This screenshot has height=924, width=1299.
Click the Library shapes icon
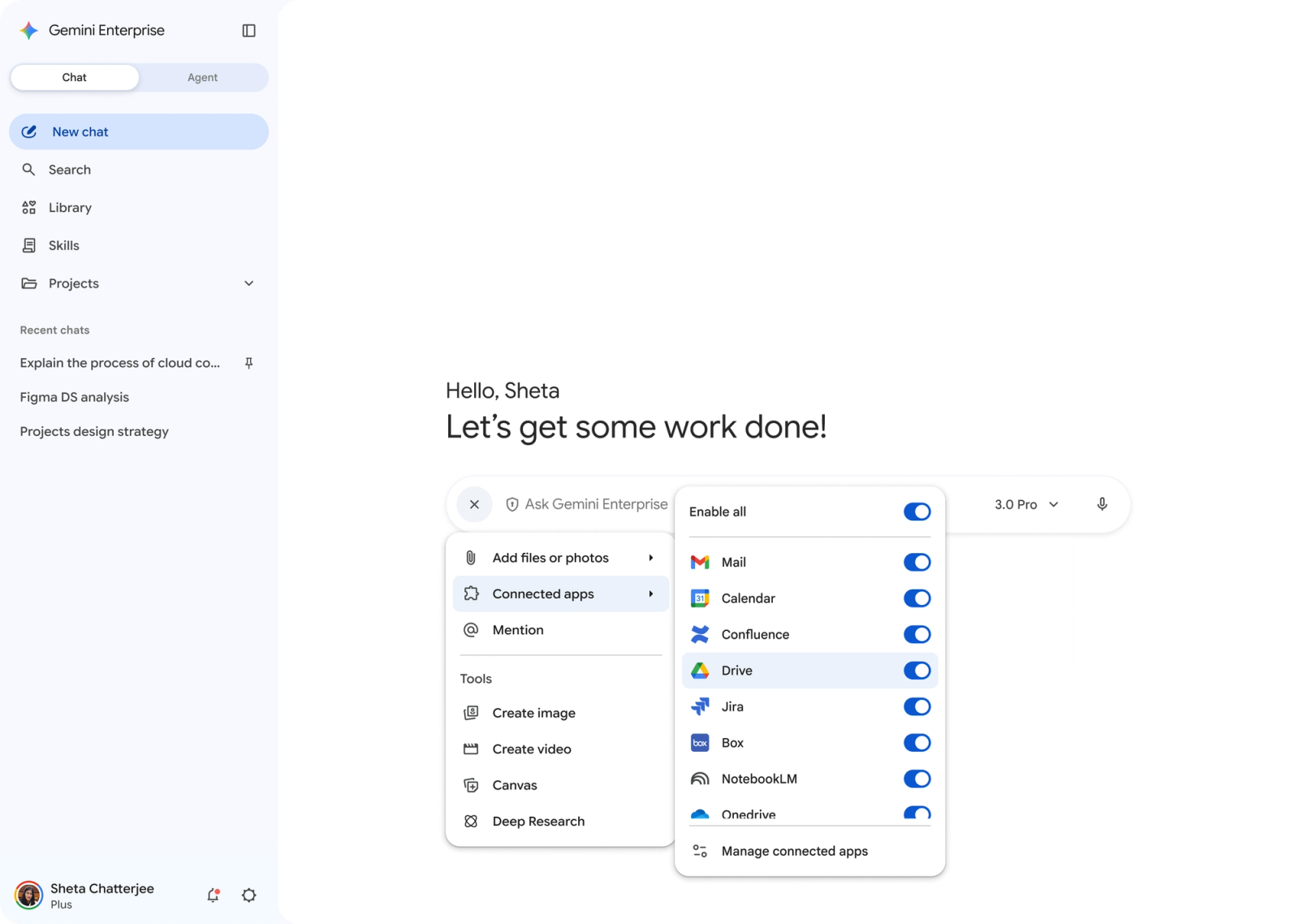(x=29, y=208)
